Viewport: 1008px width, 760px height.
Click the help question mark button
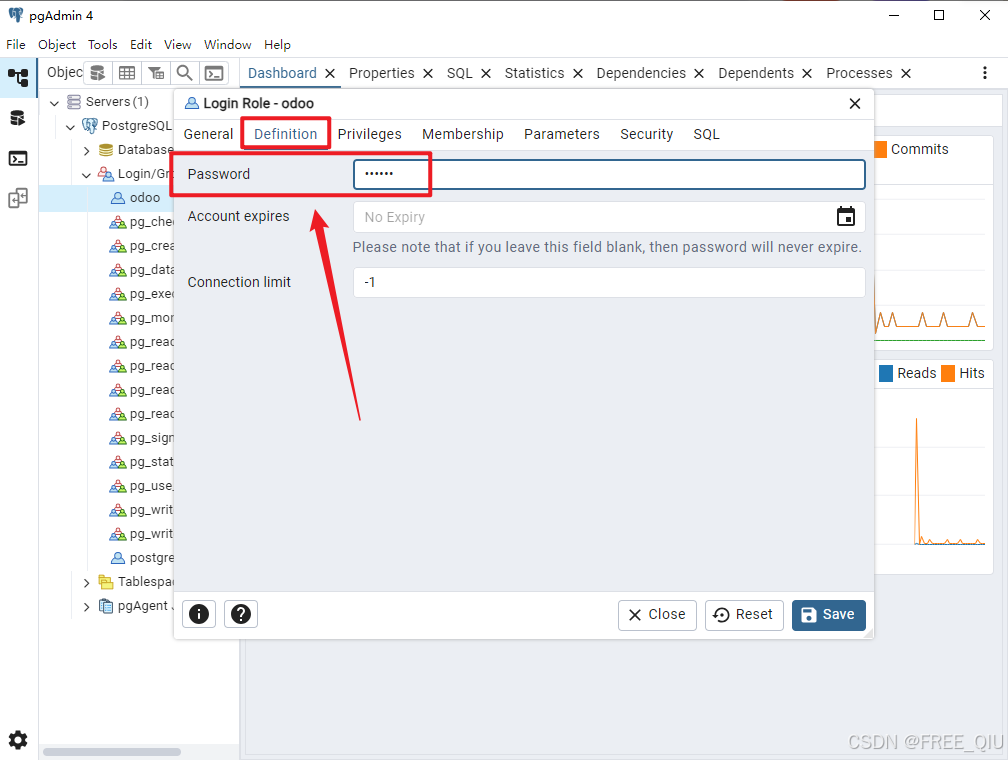(241, 614)
